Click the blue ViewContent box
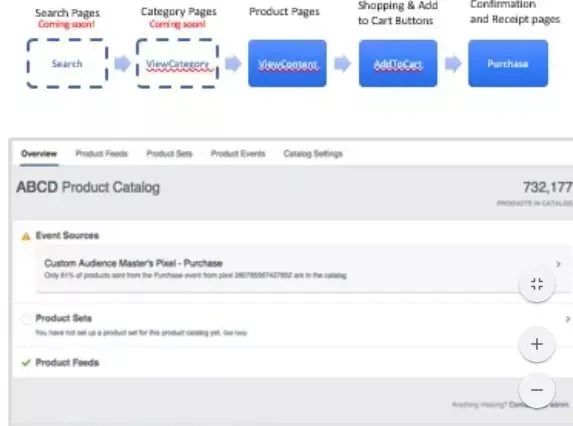Image resolution: width=573 pixels, height=426 pixels. pyautogui.click(x=287, y=63)
